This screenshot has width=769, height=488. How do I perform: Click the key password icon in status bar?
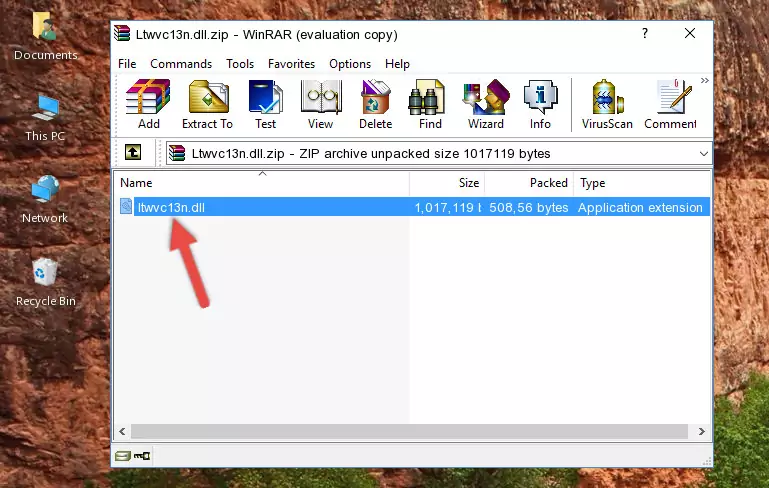click(x=142, y=456)
